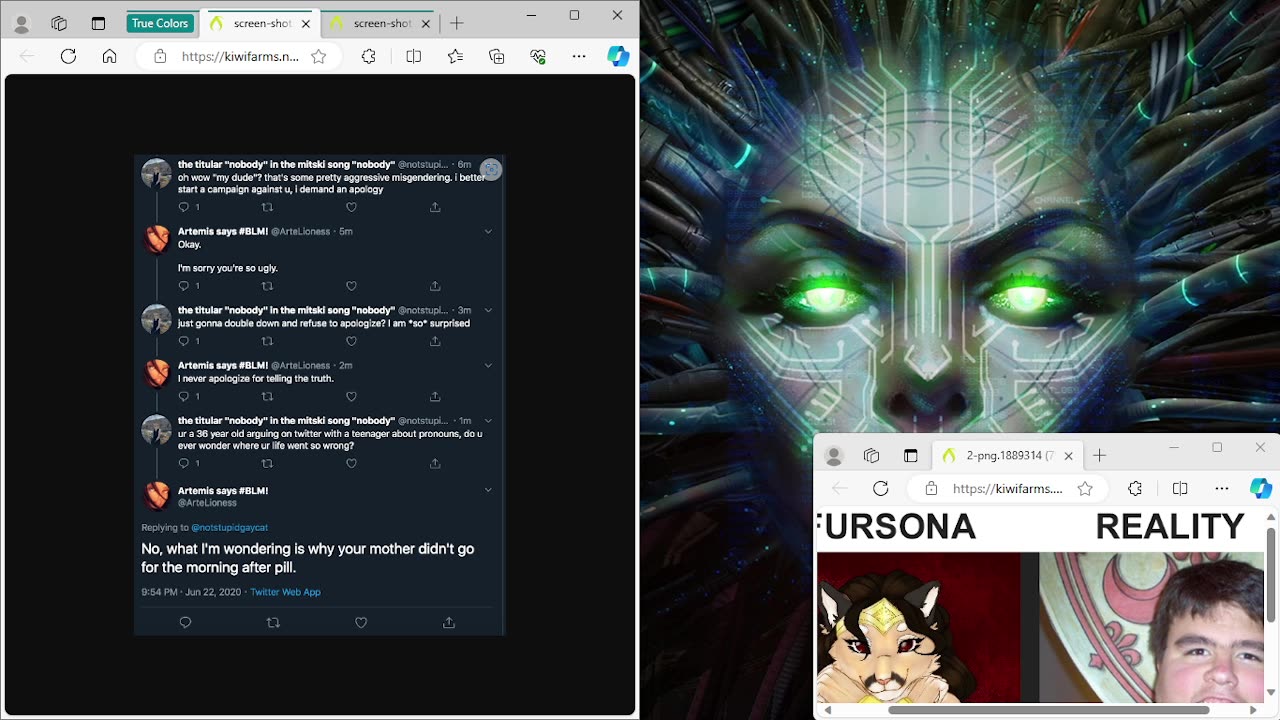
Task: Open Copilot in small Edge window
Action: (1260, 488)
